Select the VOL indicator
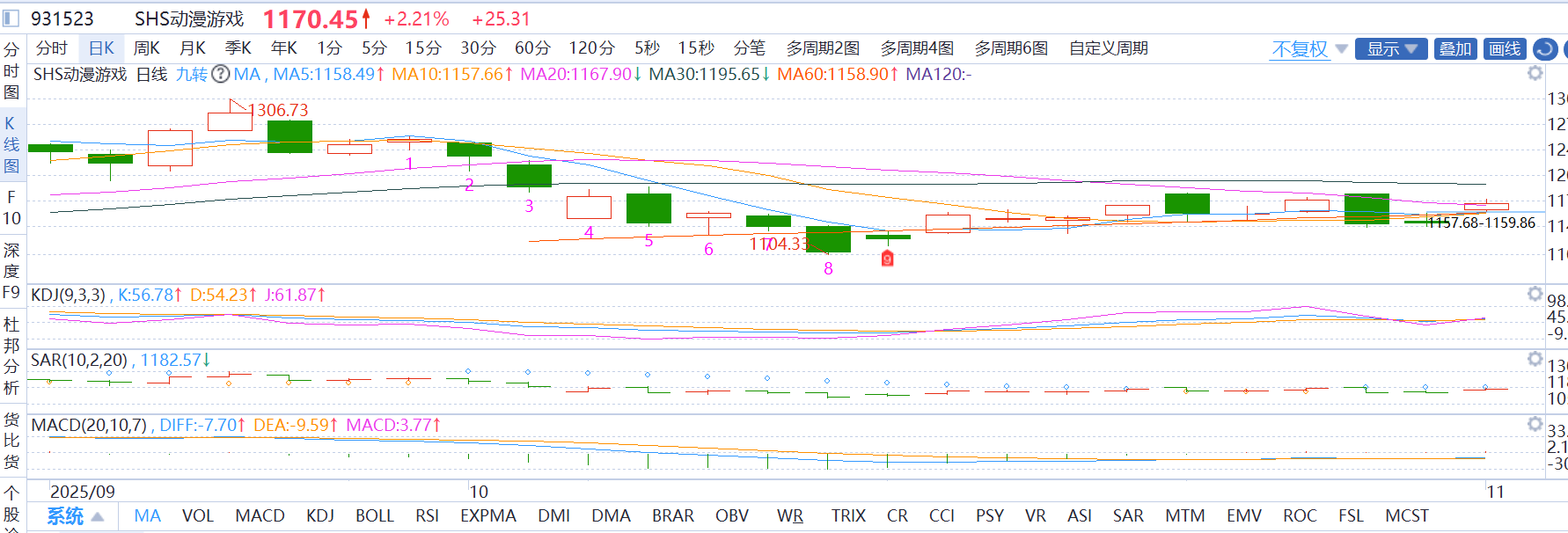The height and width of the screenshot is (533, 1568). [x=198, y=516]
